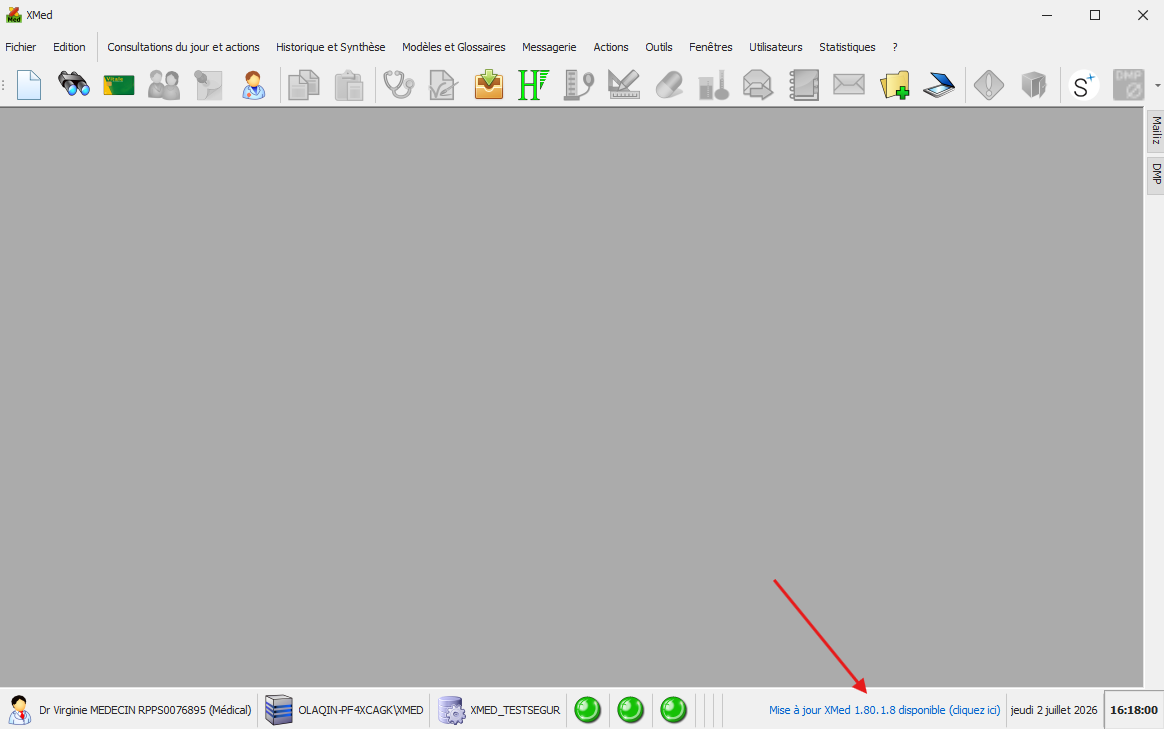The image size is (1164, 729).
Task: Click the diamond warning alert icon
Action: (x=989, y=85)
